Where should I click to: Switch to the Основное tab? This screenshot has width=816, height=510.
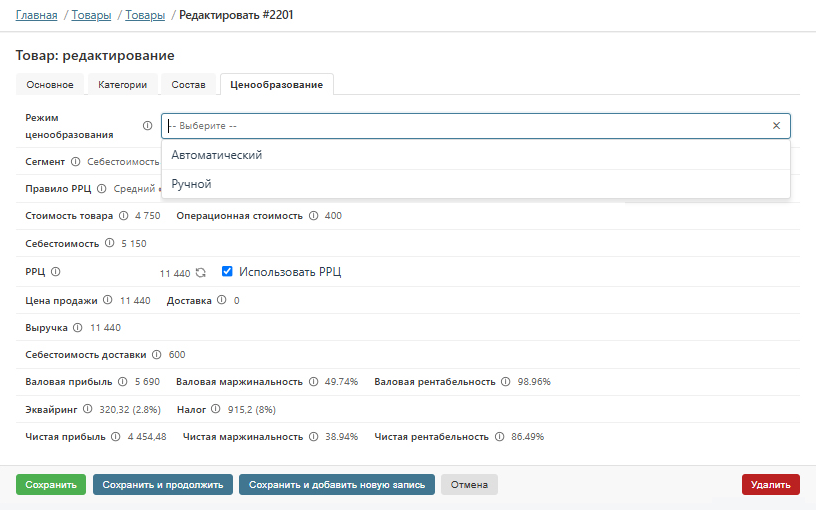pos(50,85)
